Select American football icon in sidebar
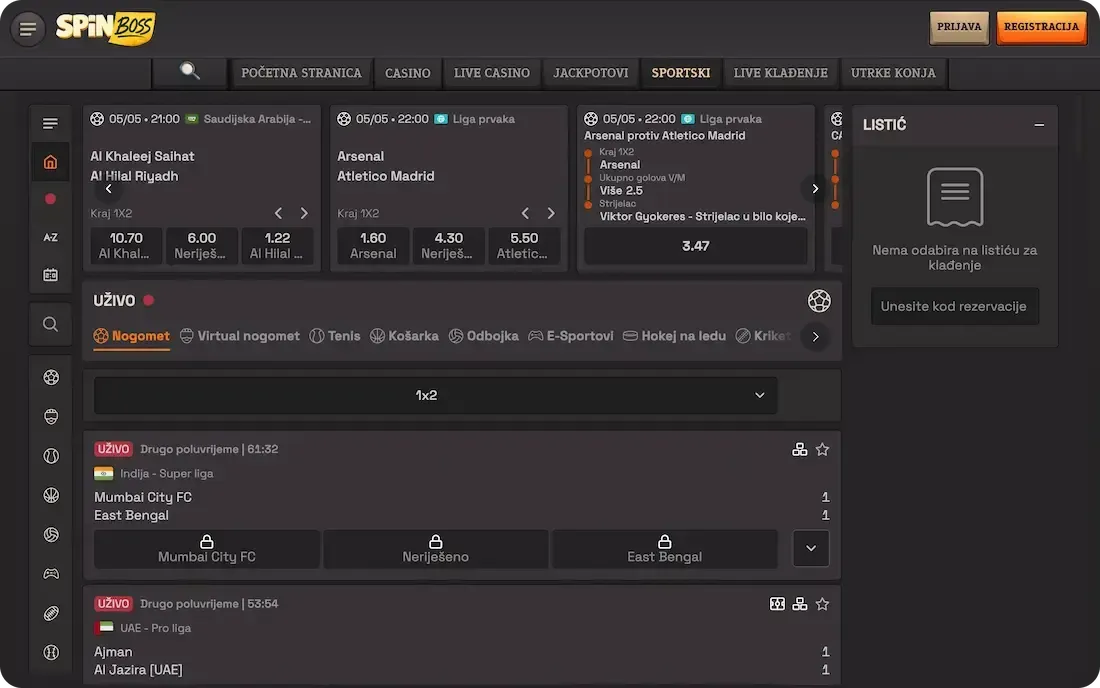The image size is (1100, 688). 51,613
